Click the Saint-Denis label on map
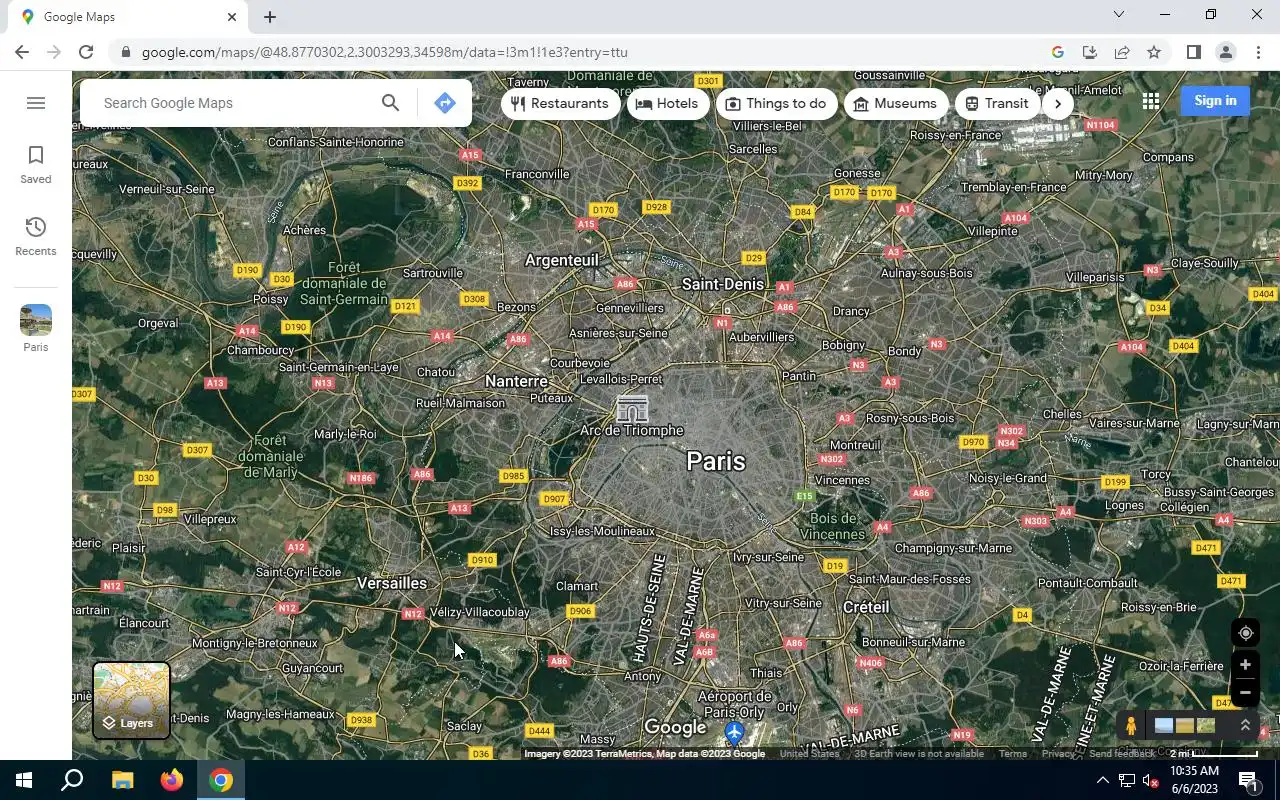 [722, 284]
